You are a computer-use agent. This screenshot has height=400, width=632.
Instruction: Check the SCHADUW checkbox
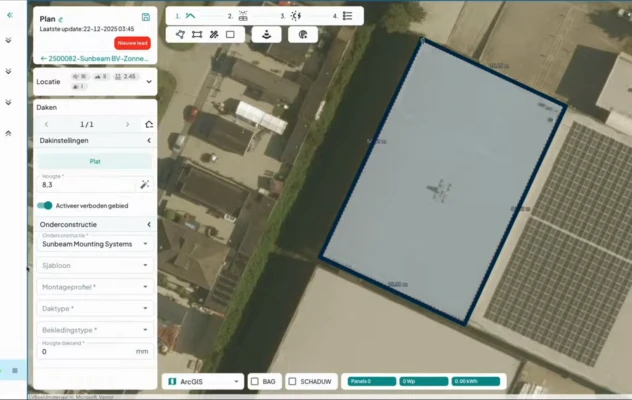pos(292,381)
